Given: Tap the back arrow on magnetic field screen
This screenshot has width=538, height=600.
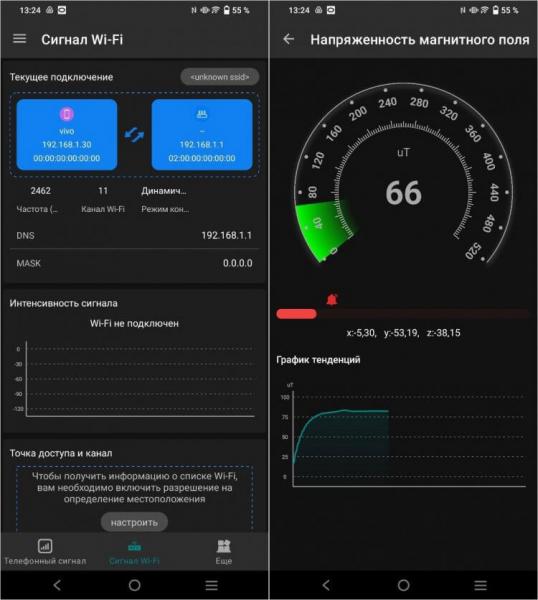Looking at the screenshot, I should click(289, 39).
